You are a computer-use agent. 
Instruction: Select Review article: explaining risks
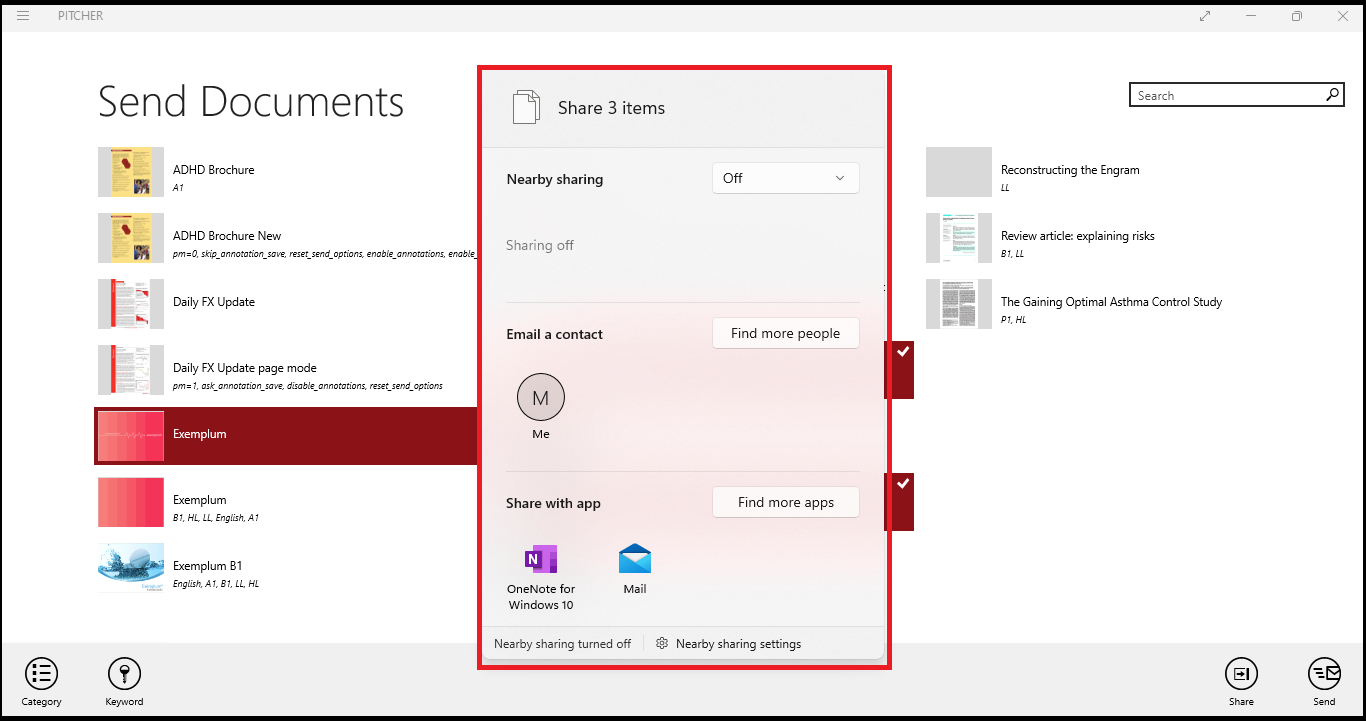1077,238
